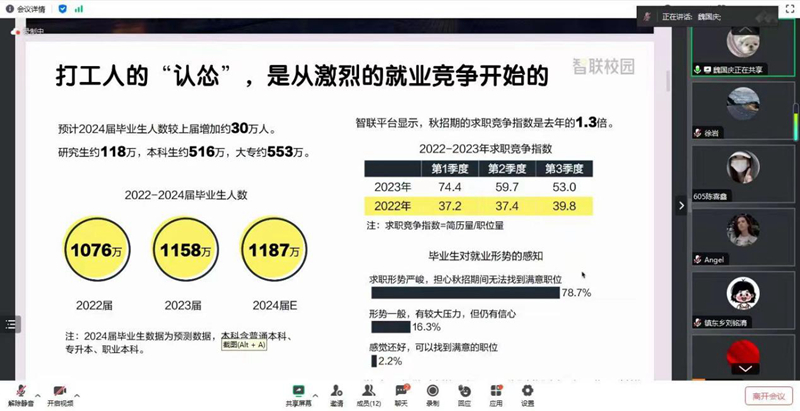The image size is (800, 411).
Task: Click the red Leave Meeting button
Action: pos(771,394)
